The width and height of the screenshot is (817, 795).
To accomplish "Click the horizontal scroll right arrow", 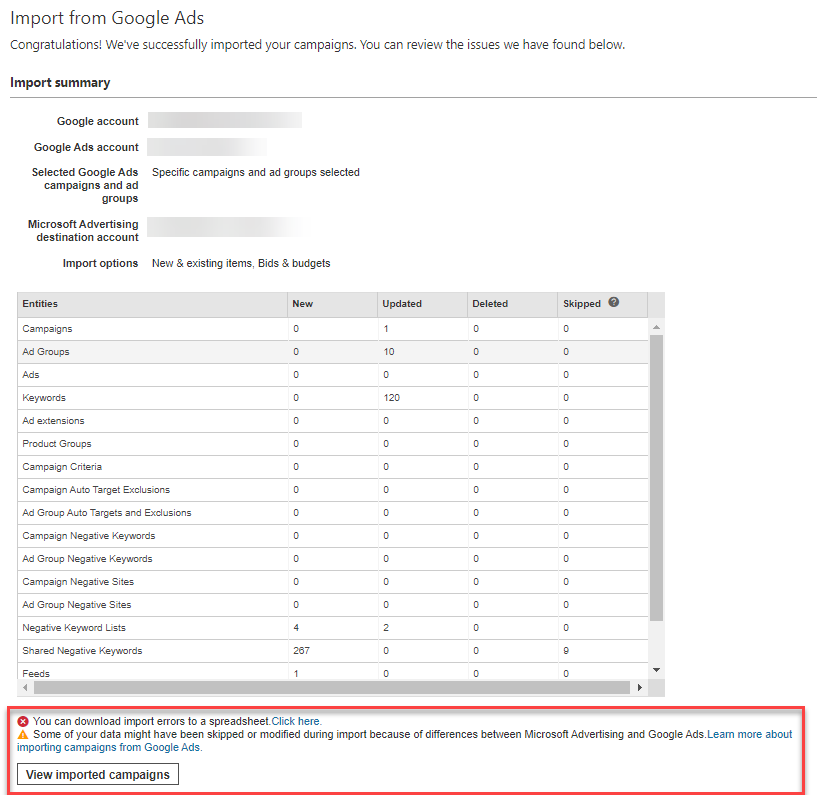I will click(x=640, y=688).
